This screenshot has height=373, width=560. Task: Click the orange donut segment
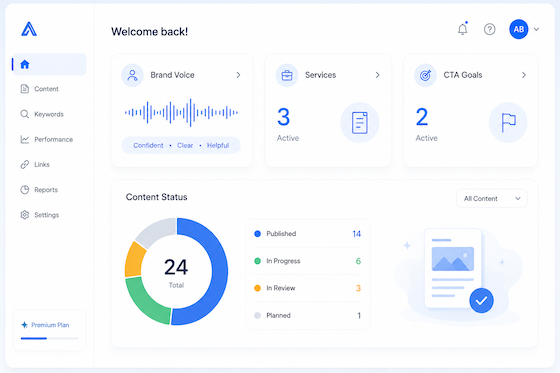coord(135,259)
